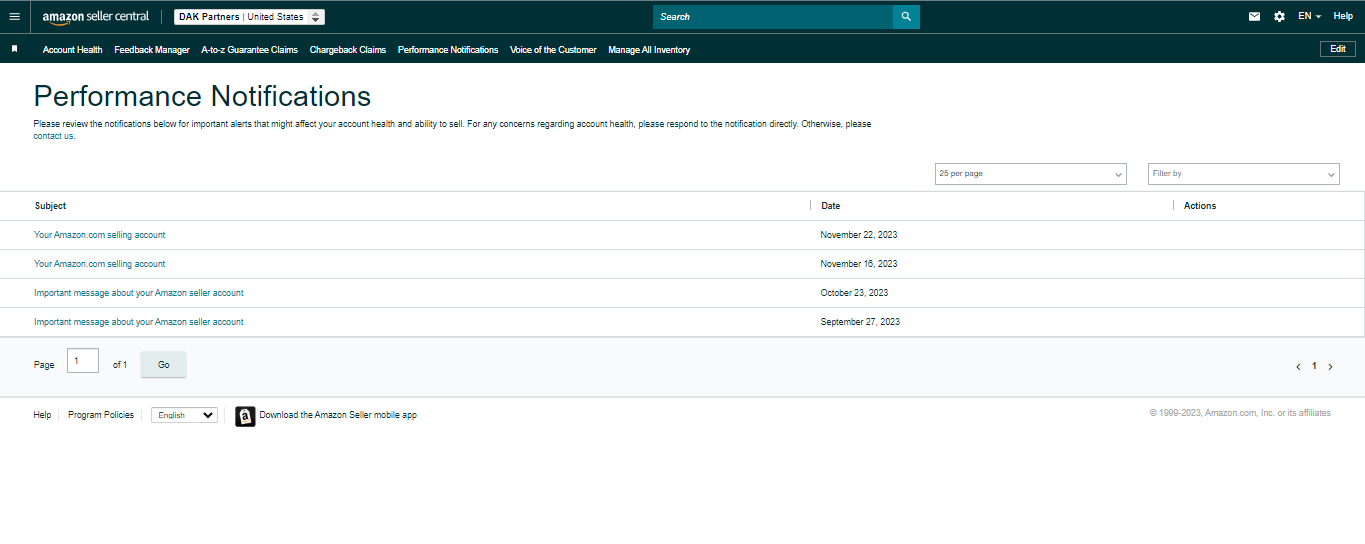
Task: Open the English footer language selector
Action: point(184,415)
